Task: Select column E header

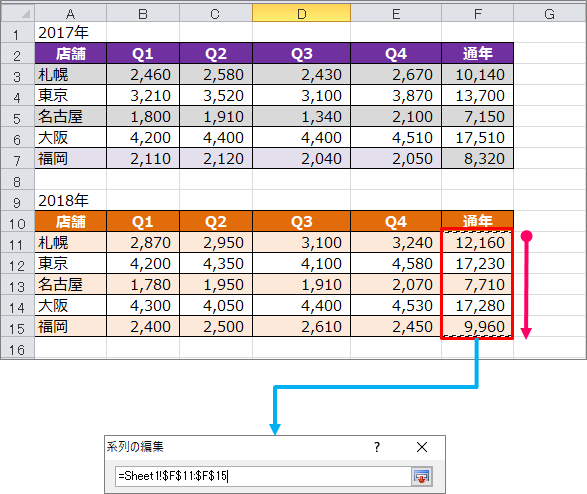Action: pyautogui.click(x=396, y=14)
